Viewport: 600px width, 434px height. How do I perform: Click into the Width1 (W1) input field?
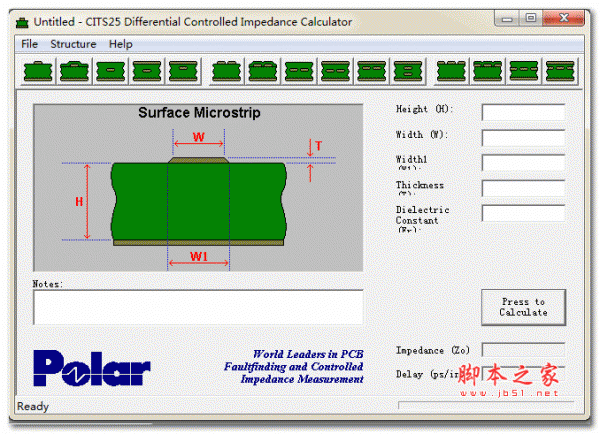tap(523, 163)
